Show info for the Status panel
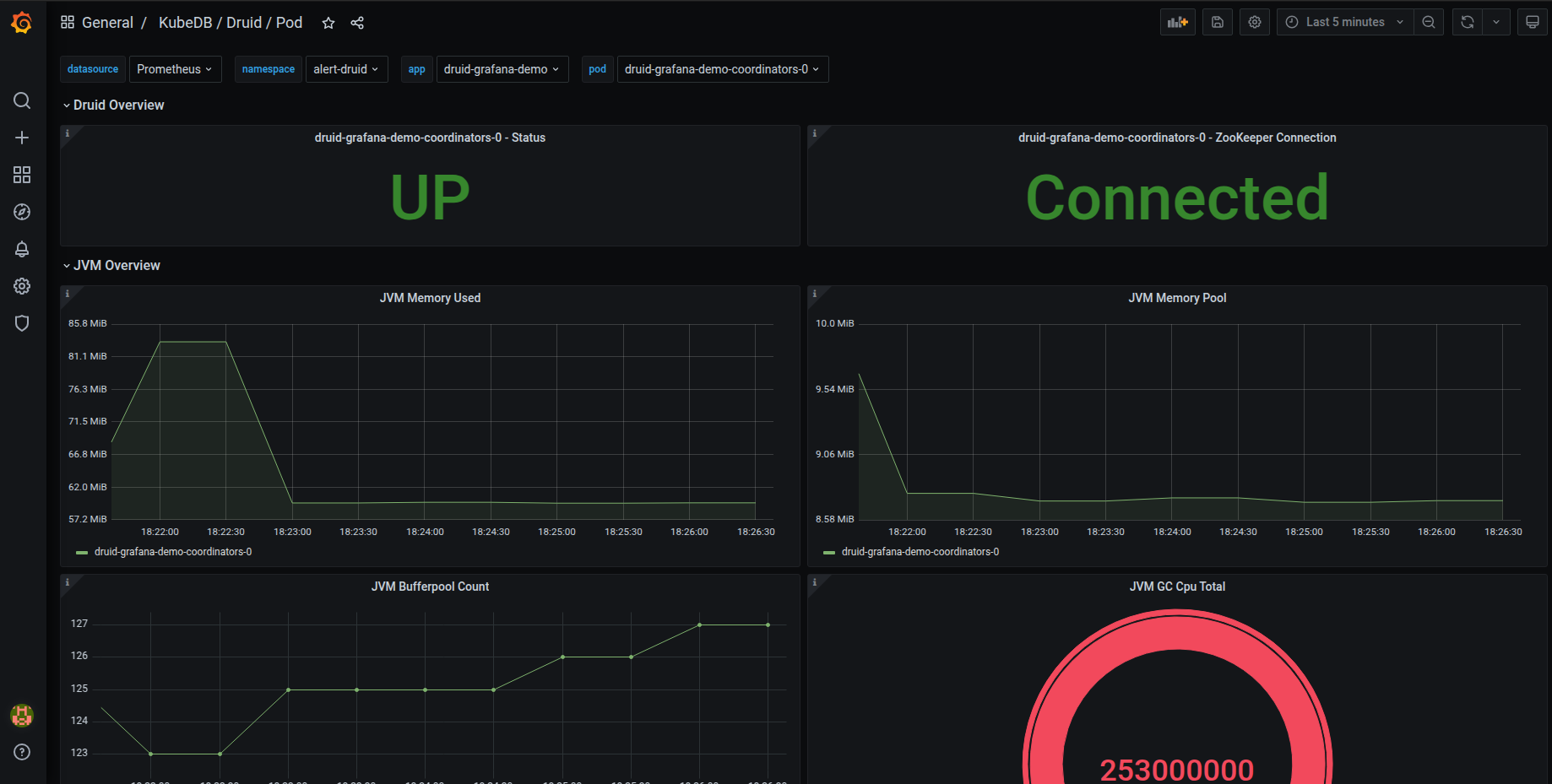Image resolution: width=1552 pixels, height=784 pixels. [x=68, y=133]
